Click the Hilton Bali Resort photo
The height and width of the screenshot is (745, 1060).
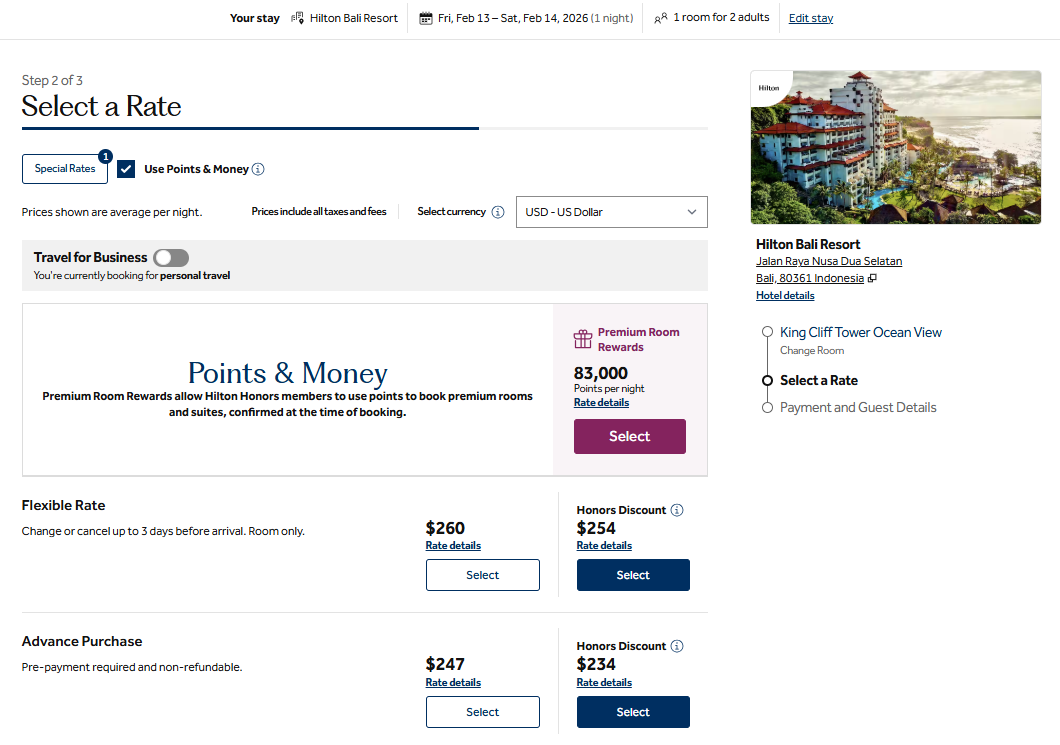pyautogui.click(x=896, y=146)
